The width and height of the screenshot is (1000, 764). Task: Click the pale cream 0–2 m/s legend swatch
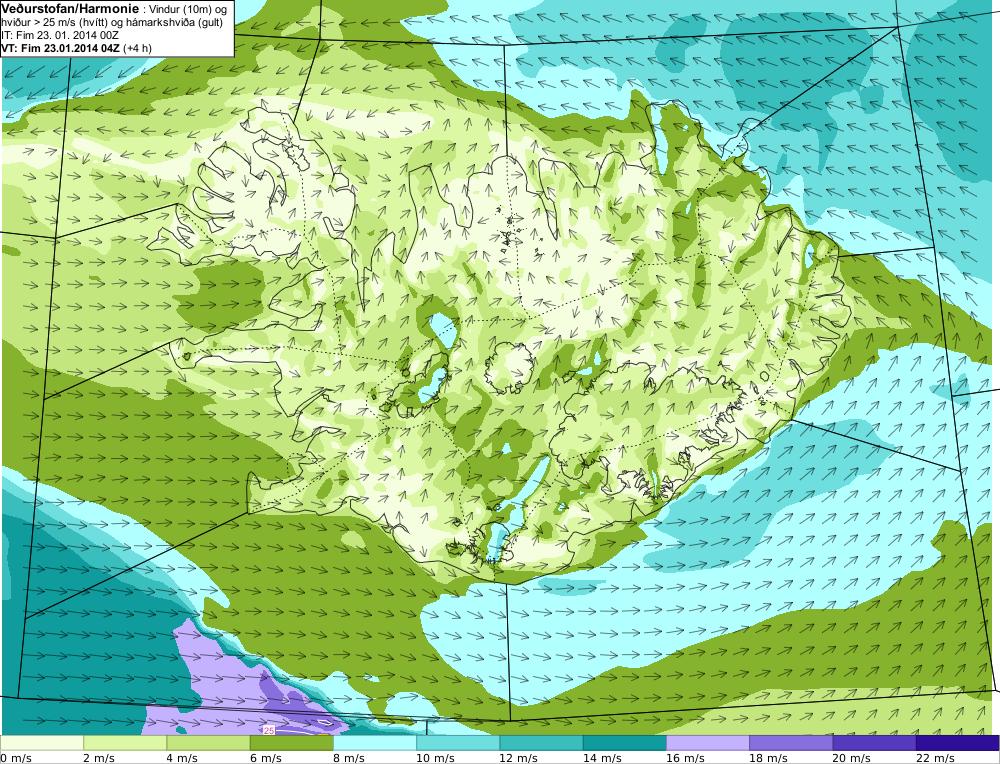42,743
